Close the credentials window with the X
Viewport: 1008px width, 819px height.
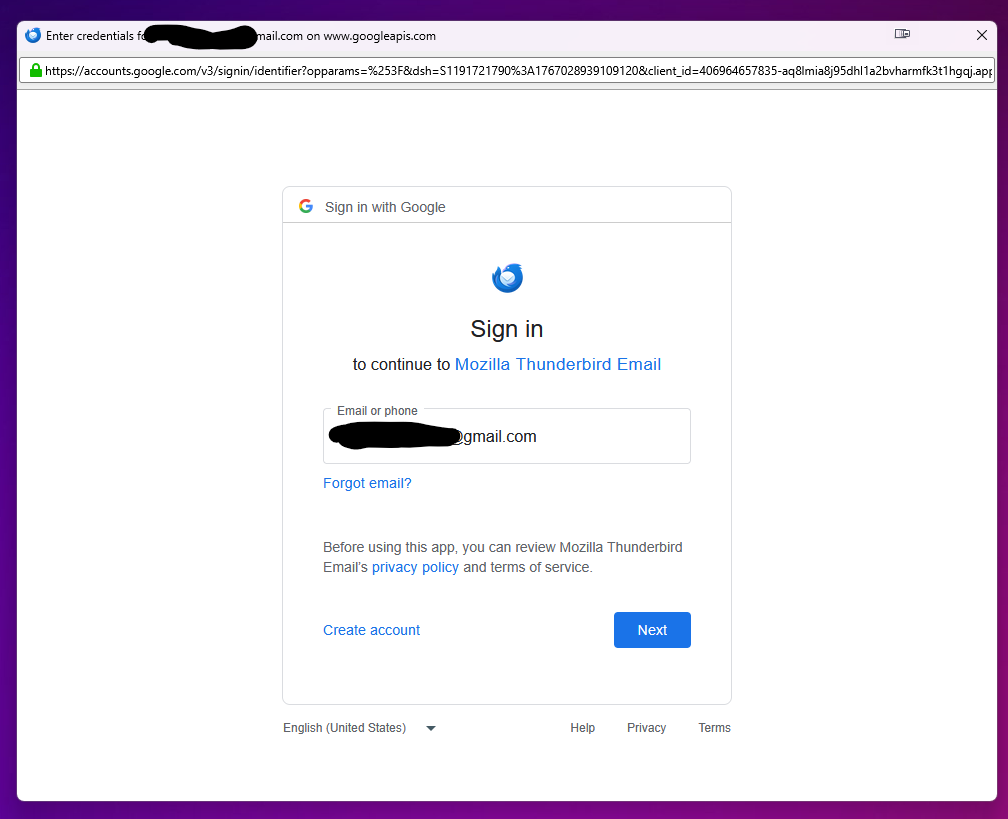[982, 35]
